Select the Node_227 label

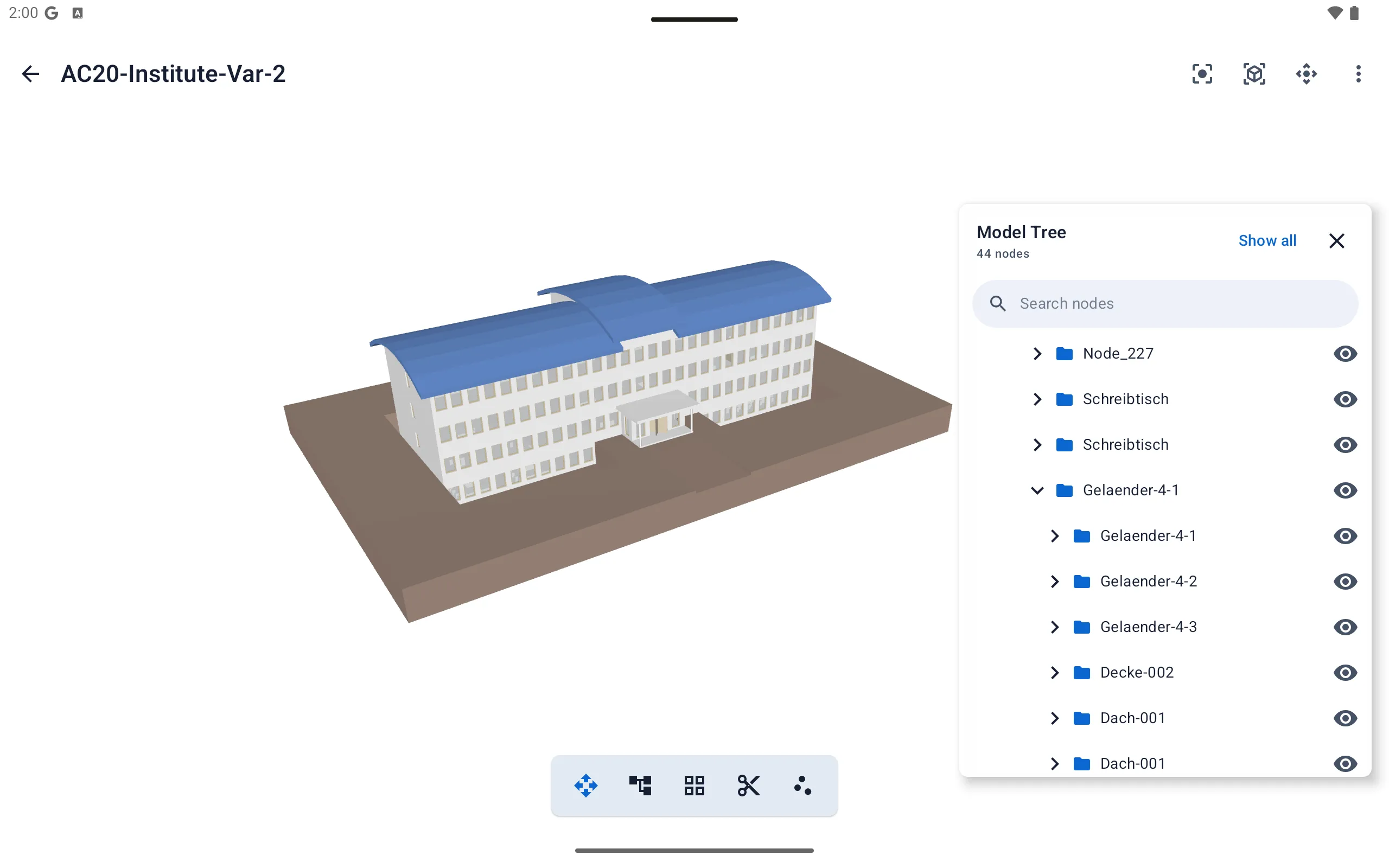tap(1118, 354)
